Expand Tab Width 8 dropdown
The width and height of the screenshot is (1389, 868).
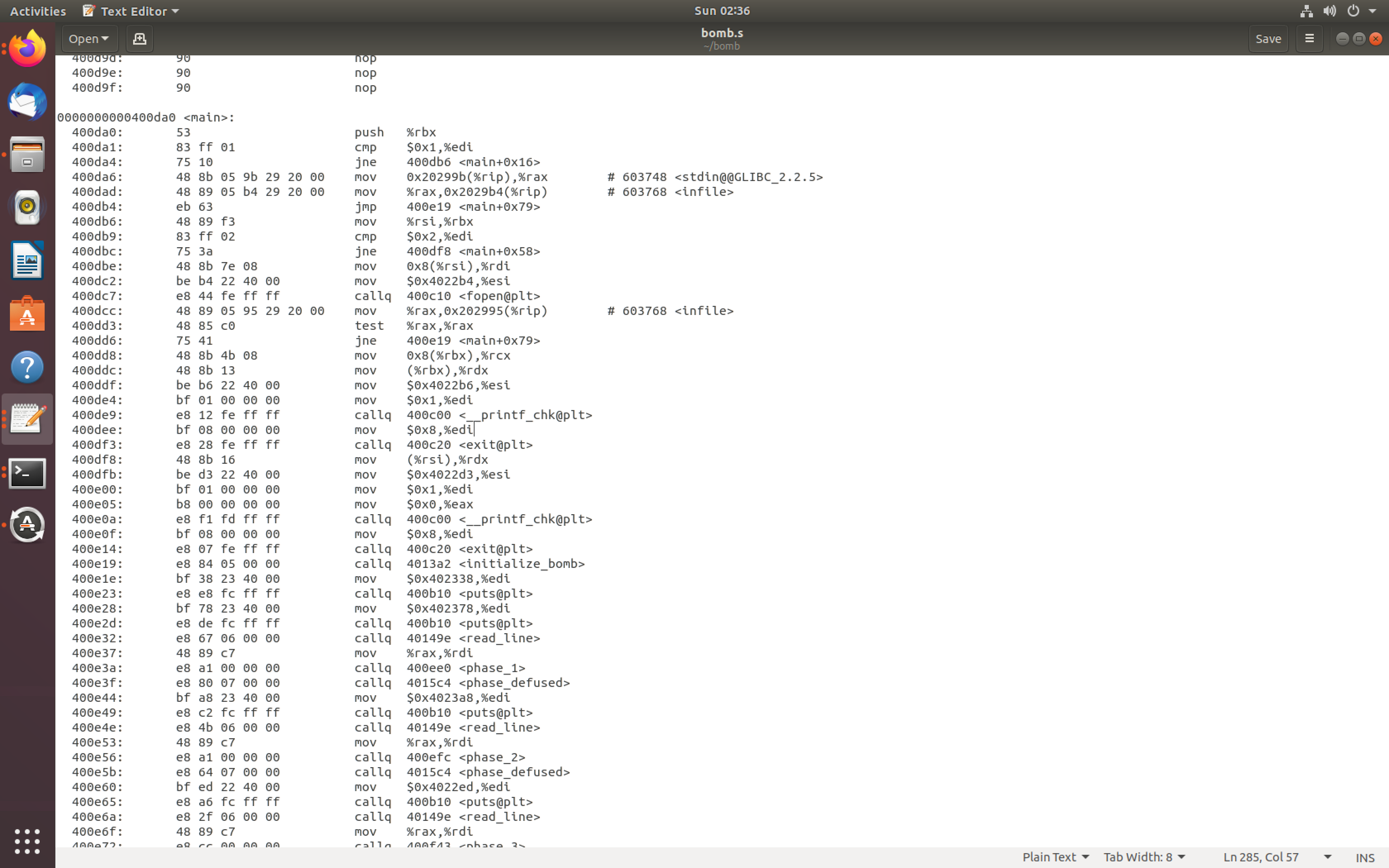tap(1144, 856)
